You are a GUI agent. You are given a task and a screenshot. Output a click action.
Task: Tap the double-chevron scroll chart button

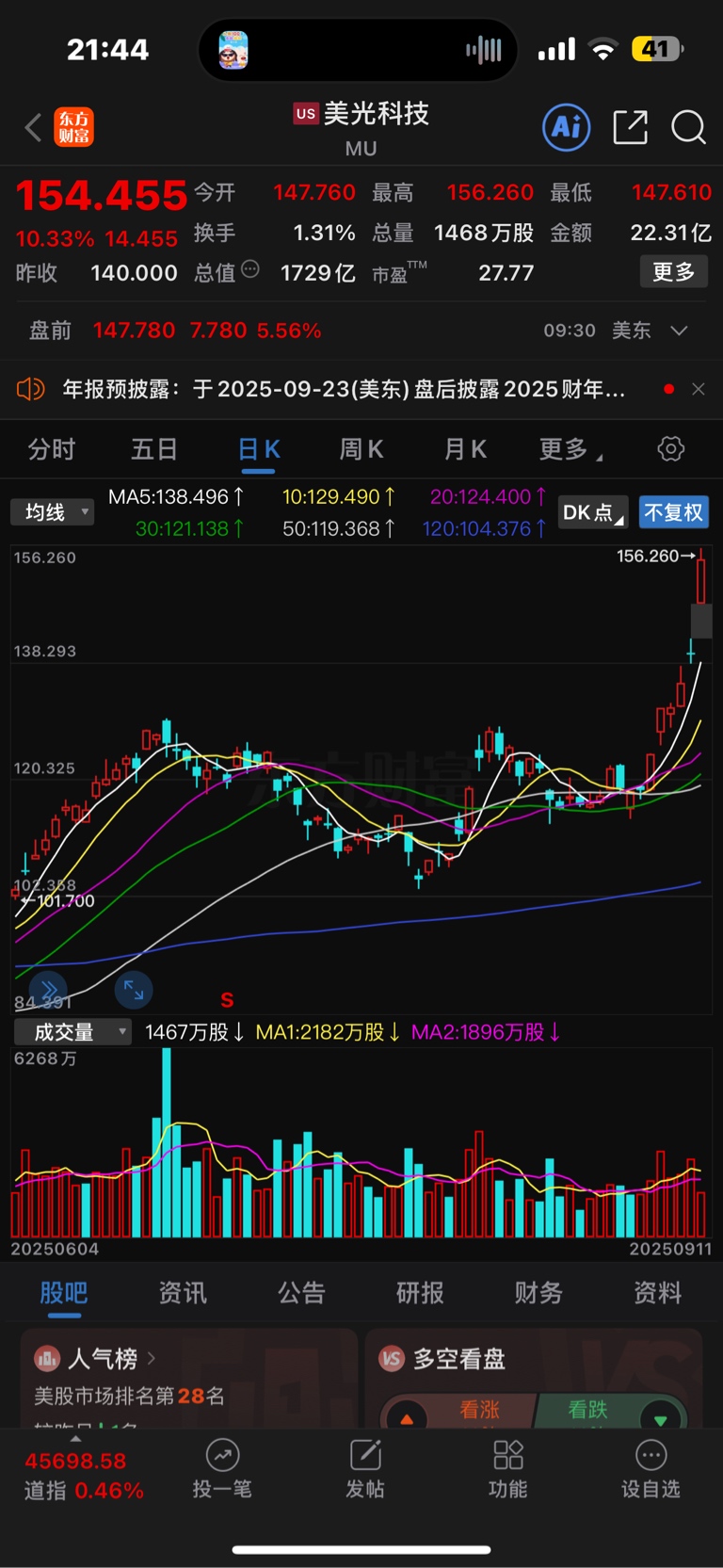48,989
